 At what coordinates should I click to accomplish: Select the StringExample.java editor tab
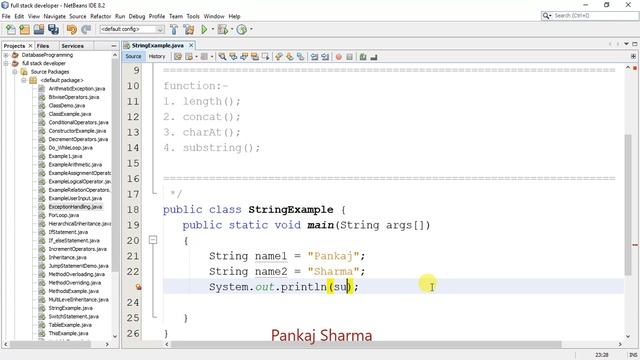pyautogui.click(x=158, y=45)
